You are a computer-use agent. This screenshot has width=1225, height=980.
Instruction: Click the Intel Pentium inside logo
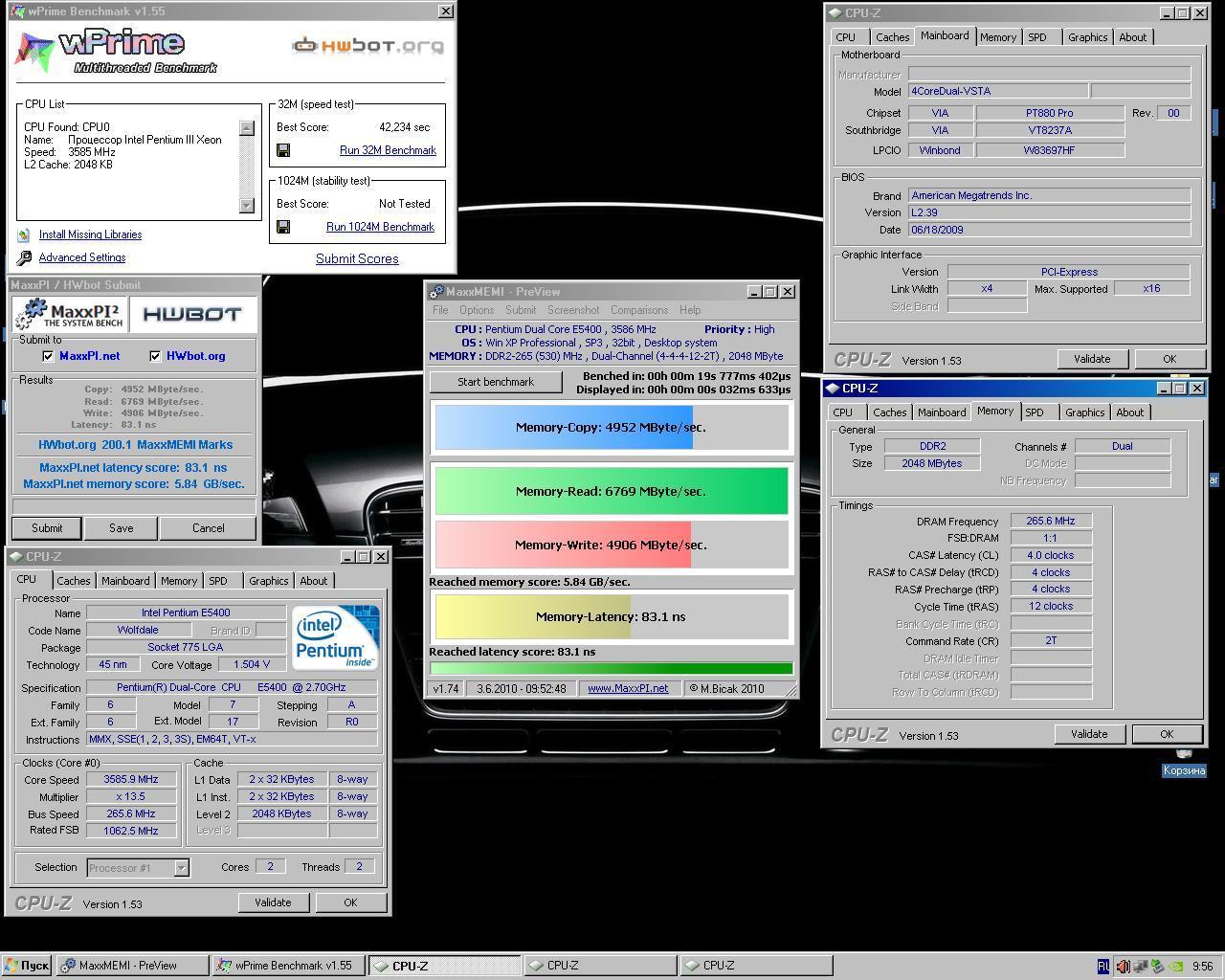335,637
